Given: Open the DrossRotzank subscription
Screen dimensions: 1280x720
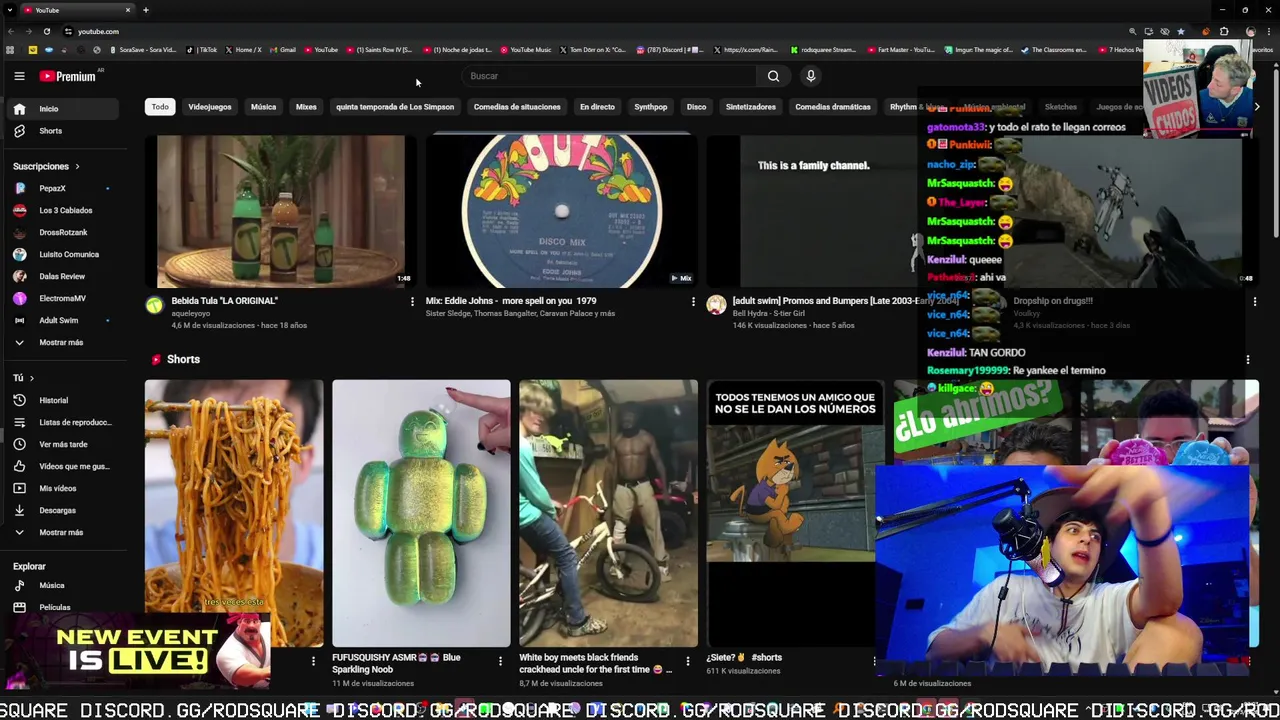Looking at the screenshot, I should pos(64,232).
